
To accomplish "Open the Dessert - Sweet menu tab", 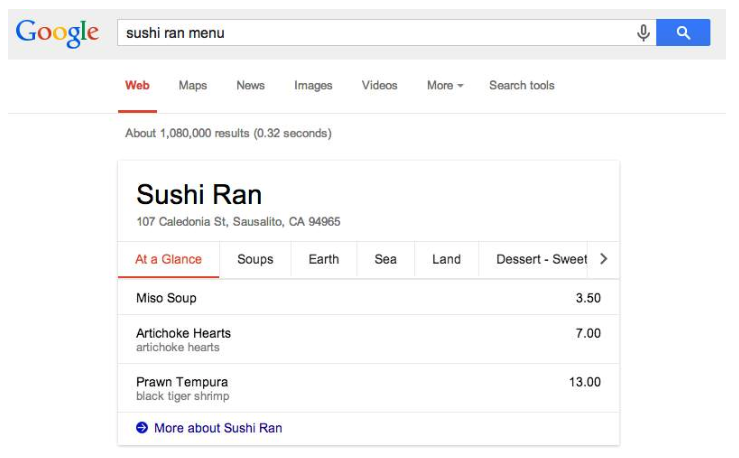I will pos(533,259).
